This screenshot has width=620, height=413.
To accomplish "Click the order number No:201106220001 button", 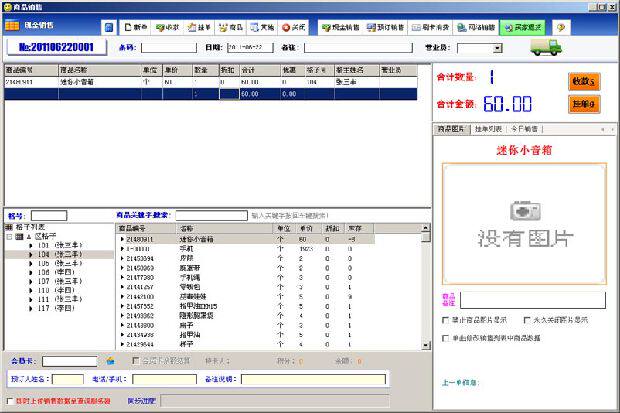I will point(57,47).
